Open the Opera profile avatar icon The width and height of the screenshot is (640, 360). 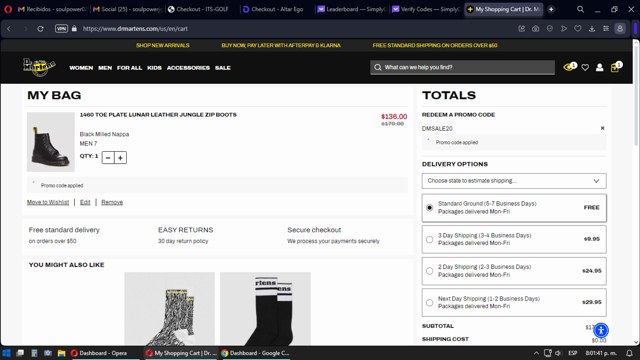click(x=620, y=29)
